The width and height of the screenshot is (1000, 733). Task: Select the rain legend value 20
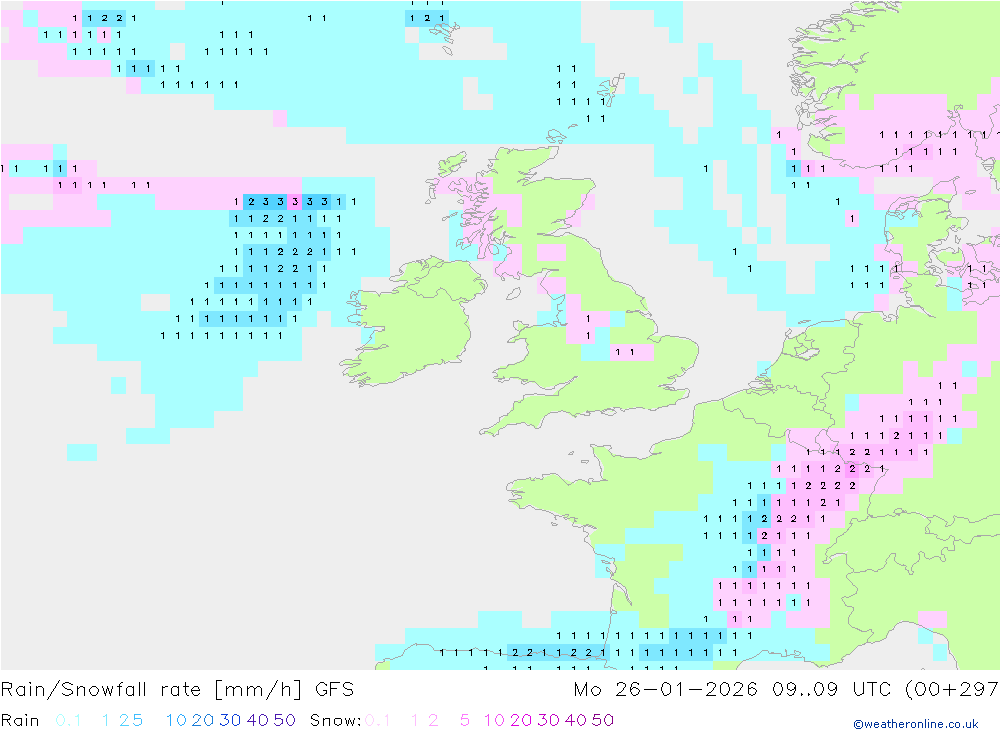tap(203, 720)
